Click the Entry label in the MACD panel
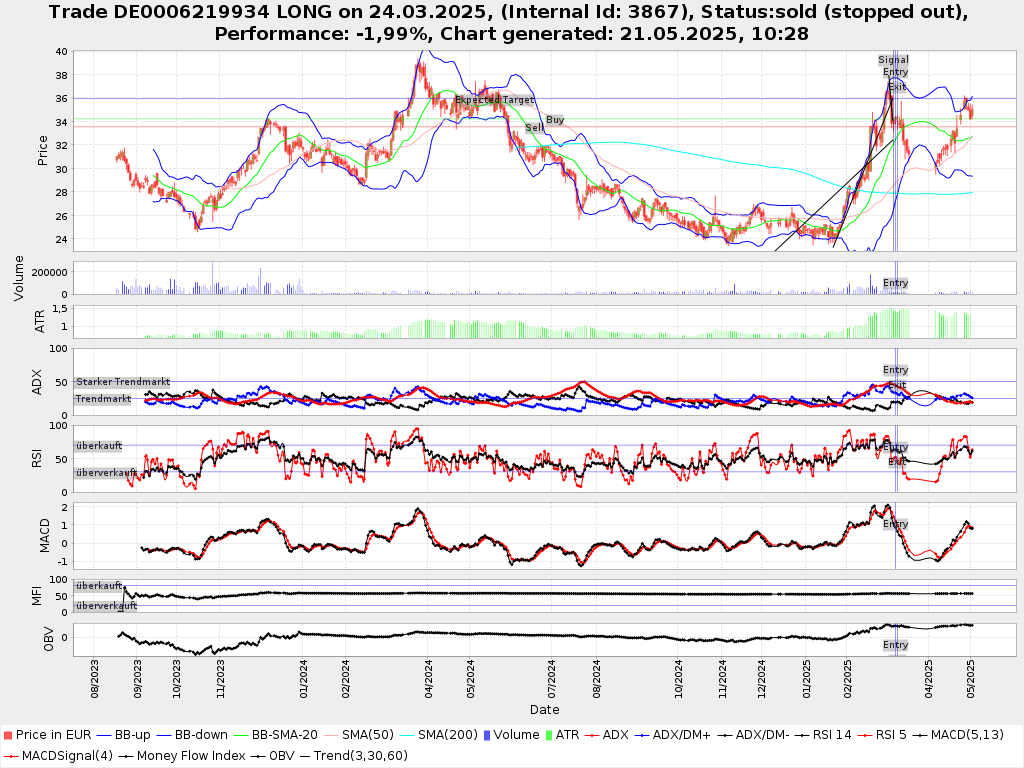Viewport: 1024px width, 768px height. (895, 524)
